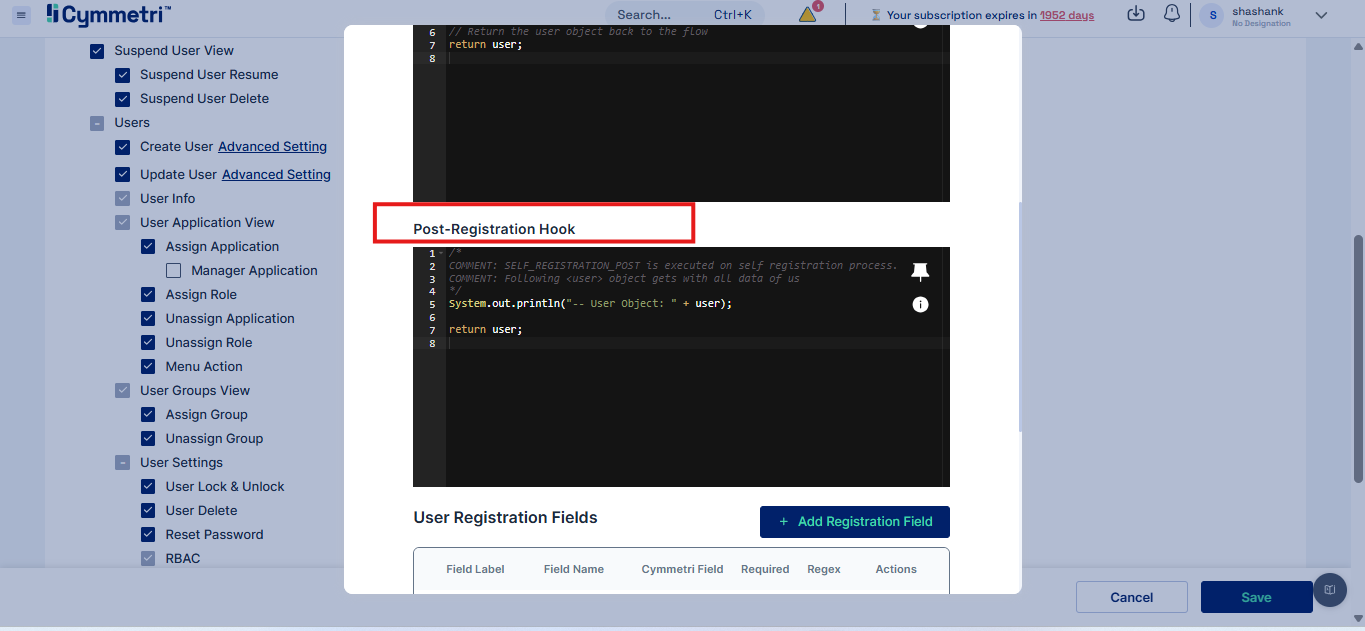Toggle the Suspend User View checkbox

(x=97, y=51)
